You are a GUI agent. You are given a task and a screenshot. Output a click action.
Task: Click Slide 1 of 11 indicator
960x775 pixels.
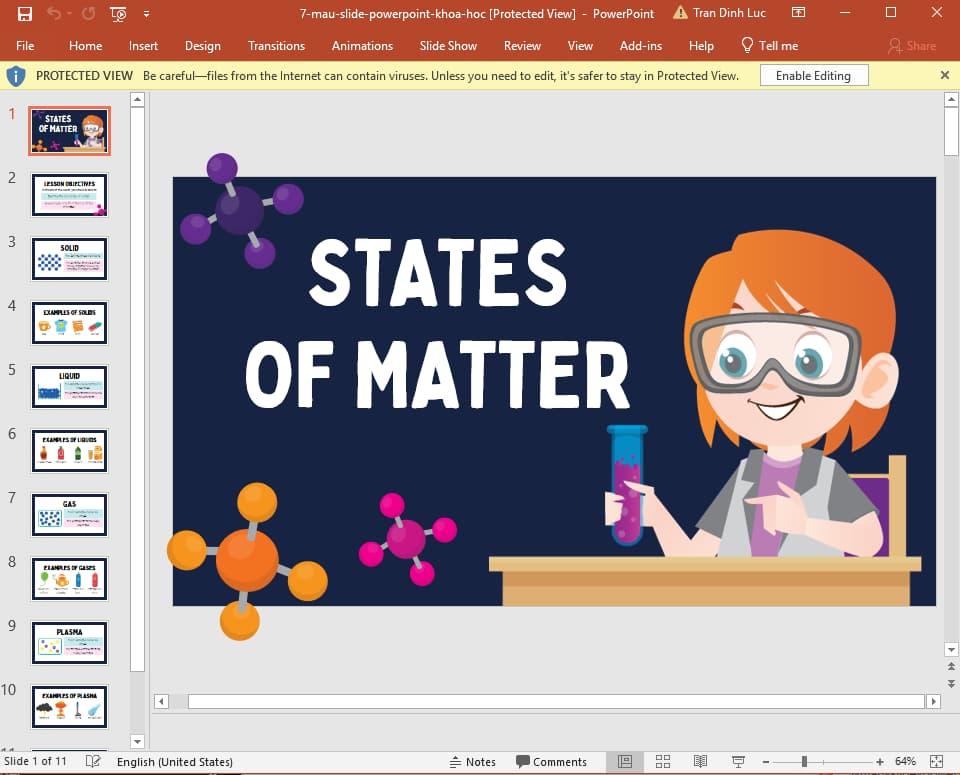(x=36, y=761)
